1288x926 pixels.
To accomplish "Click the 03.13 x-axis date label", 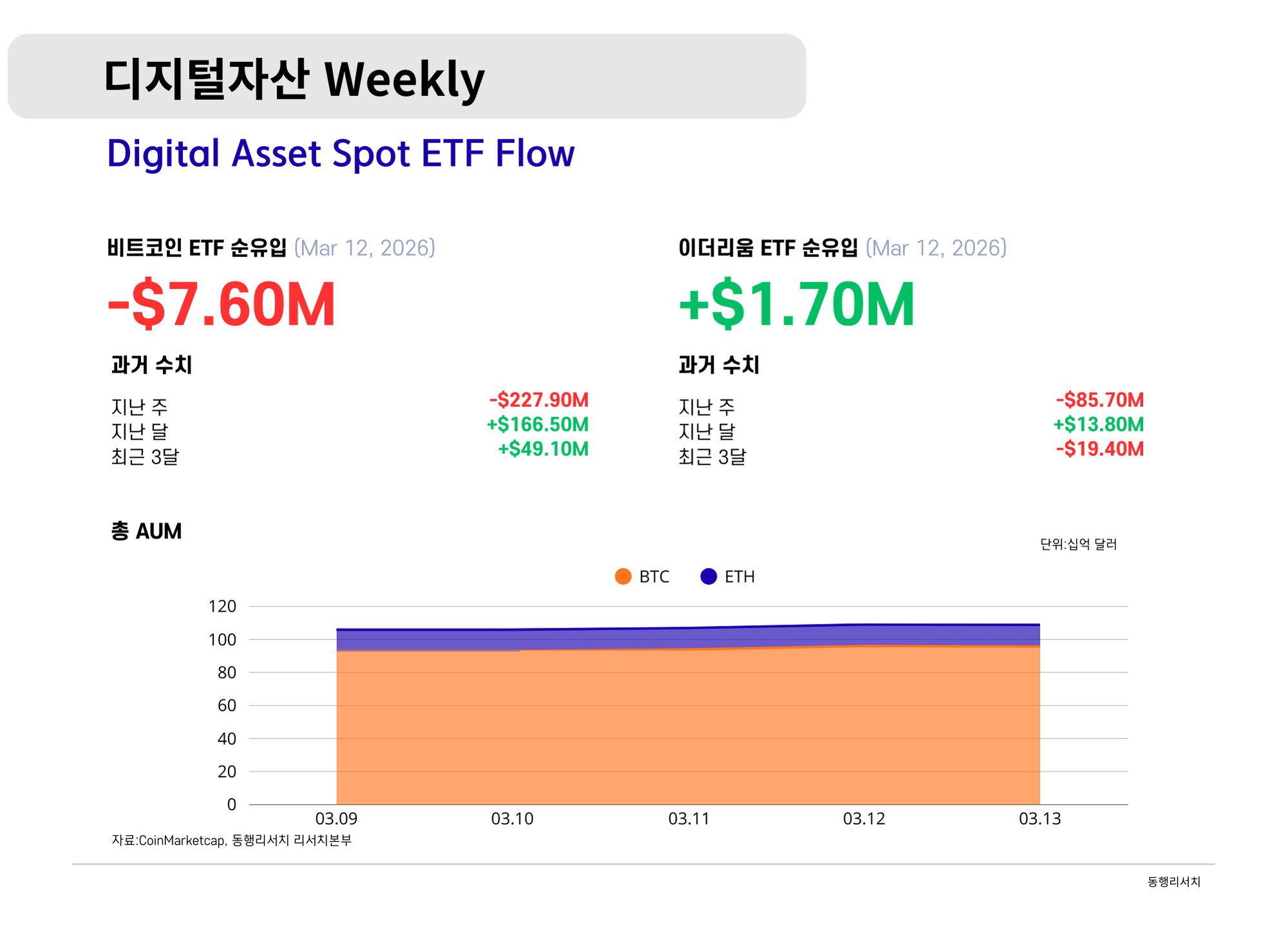I will (1039, 818).
